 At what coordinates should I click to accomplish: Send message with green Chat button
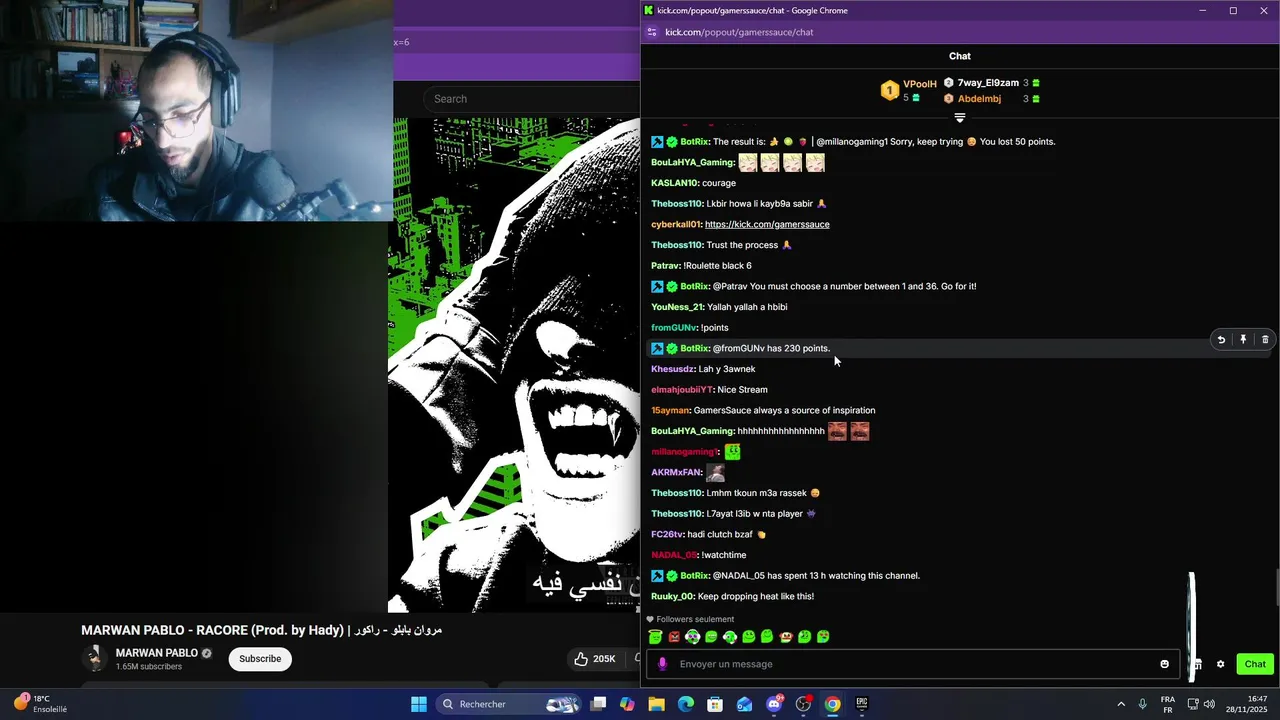1255,664
